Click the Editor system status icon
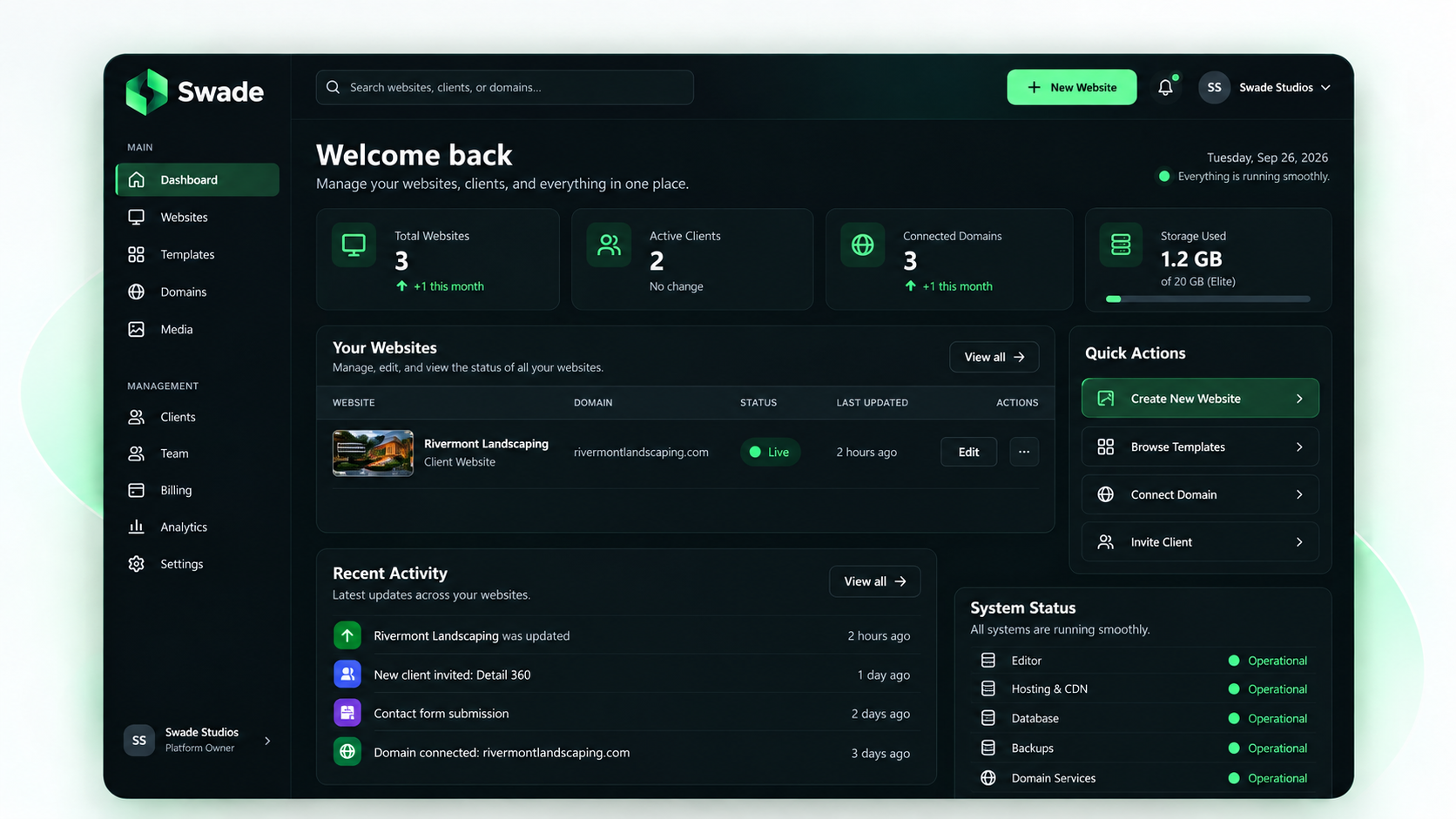 tap(988, 661)
